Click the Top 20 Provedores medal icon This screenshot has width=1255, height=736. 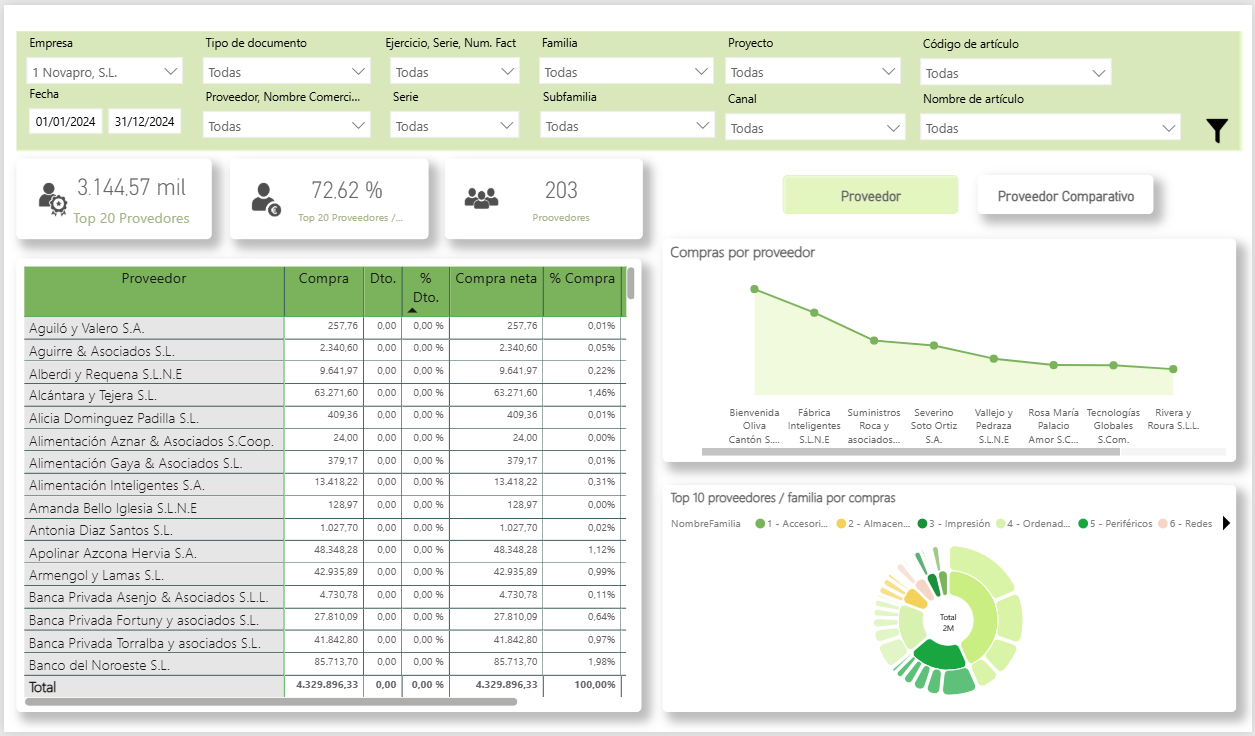52,198
